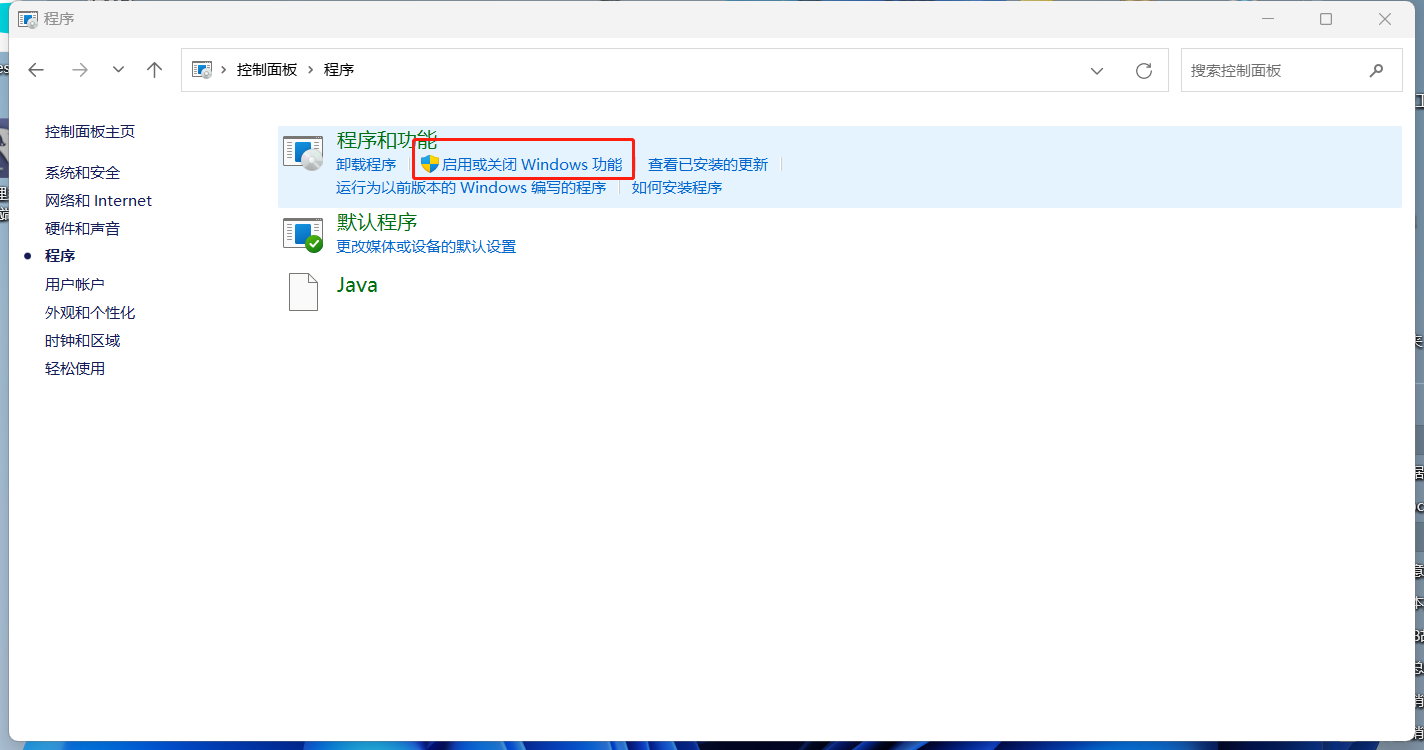Close the 程序 window

click(1385, 19)
